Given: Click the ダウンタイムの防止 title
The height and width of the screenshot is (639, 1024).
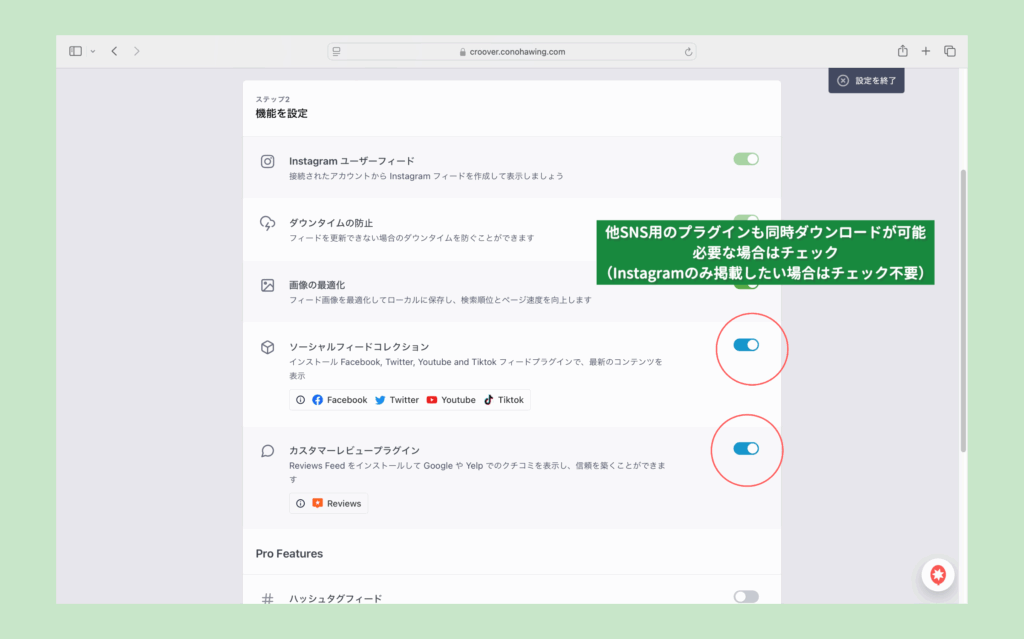Looking at the screenshot, I should tap(331, 223).
